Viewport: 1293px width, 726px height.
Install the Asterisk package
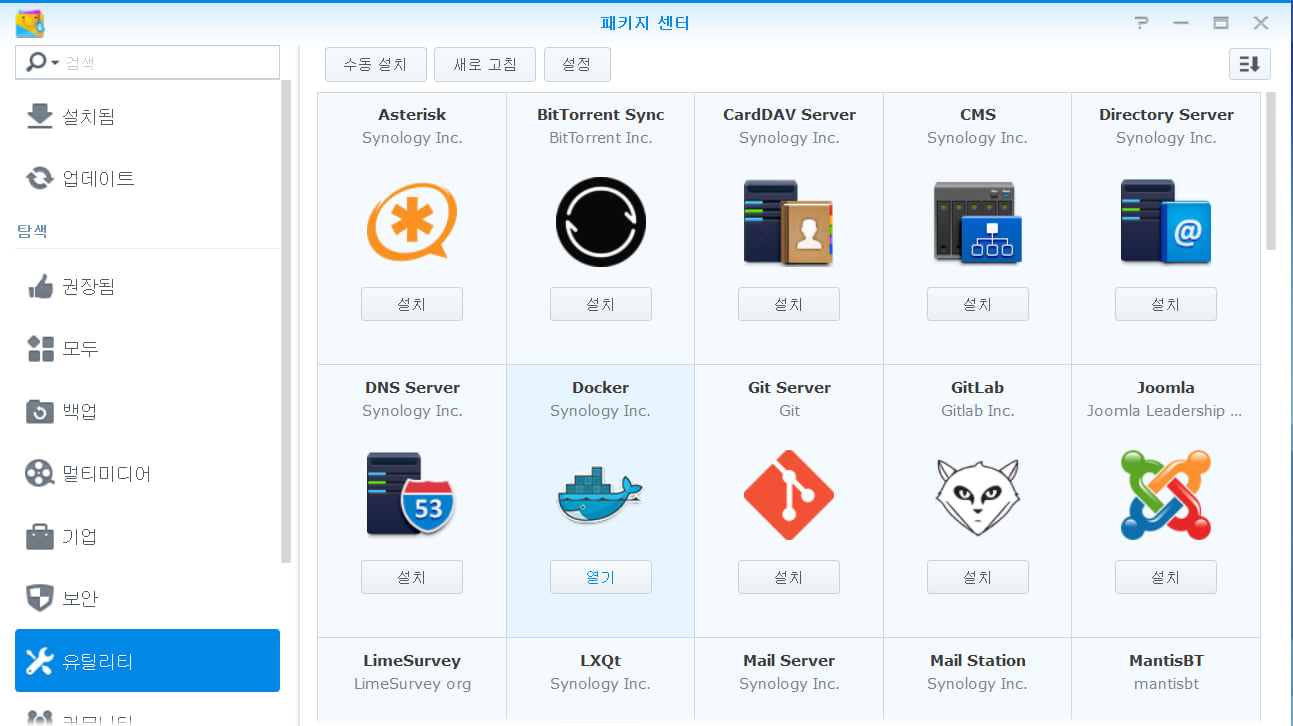[x=412, y=304]
